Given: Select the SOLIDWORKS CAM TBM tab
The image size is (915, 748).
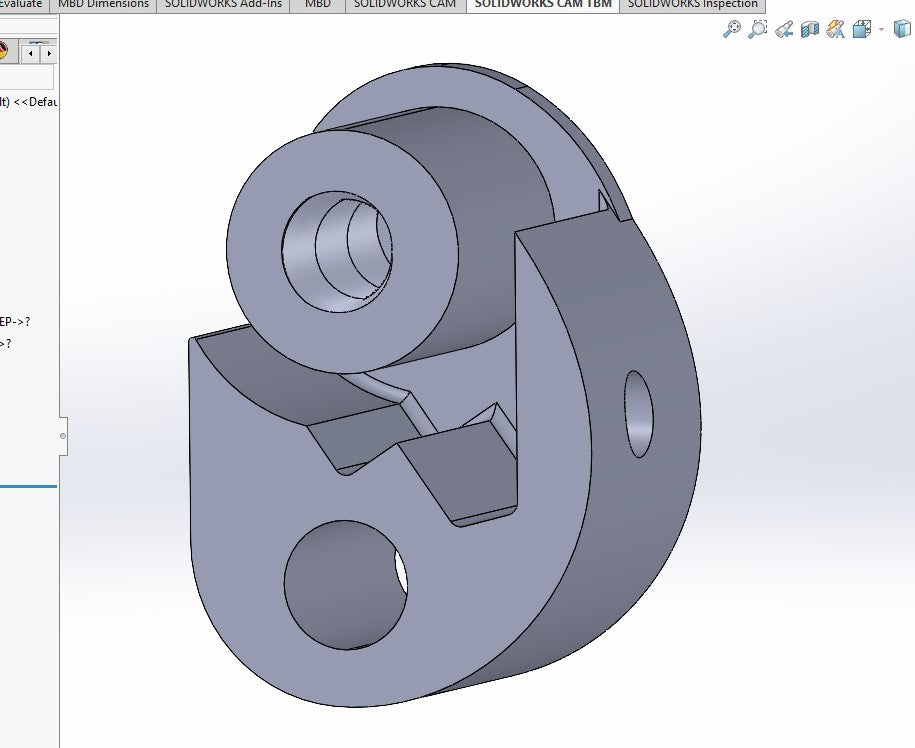Looking at the screenshot, I should (x=543, y=5).
